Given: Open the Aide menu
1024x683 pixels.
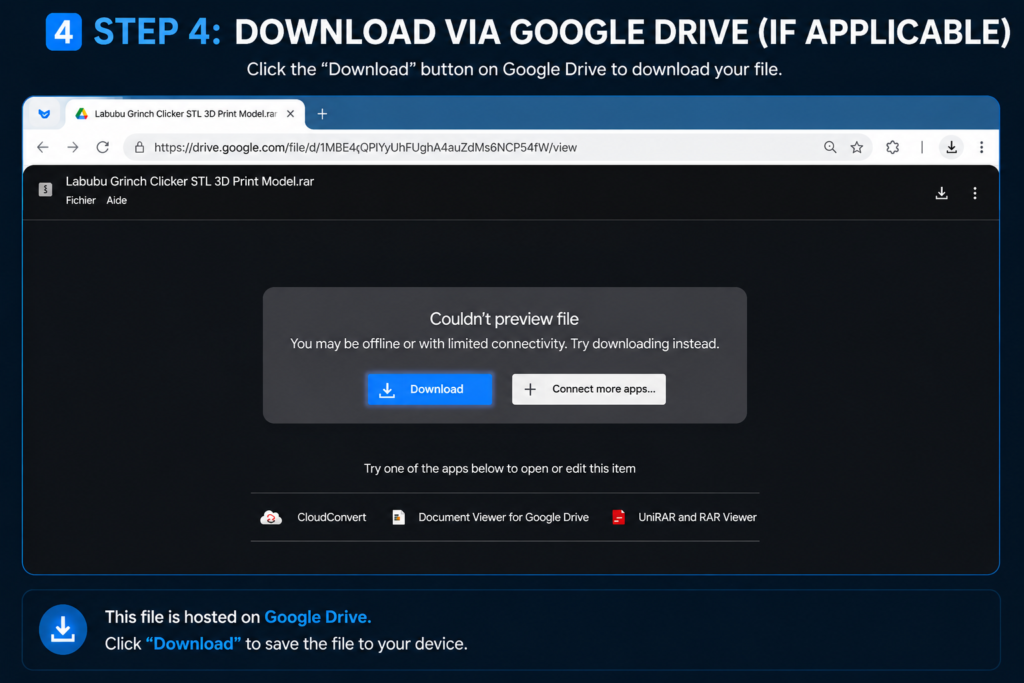Looking at the screenshot, I should pos(117,200).
